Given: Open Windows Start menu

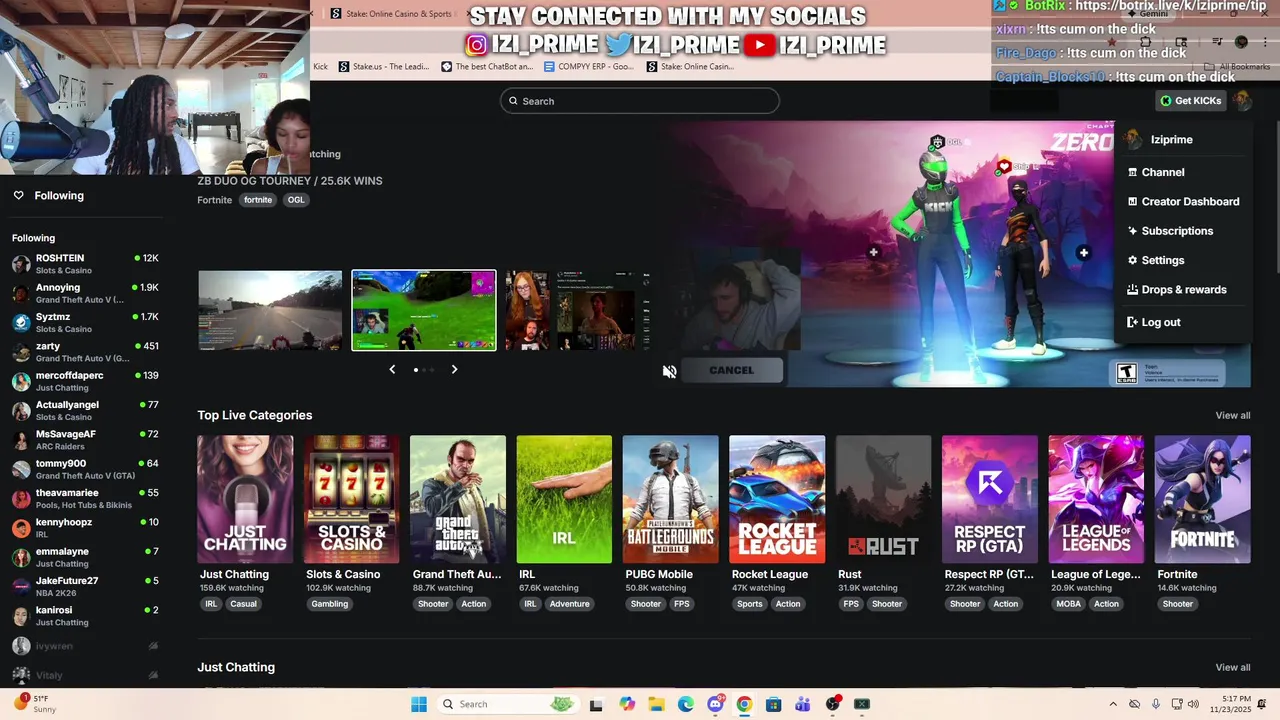Looking at the screenshot, I should (419, 704).
